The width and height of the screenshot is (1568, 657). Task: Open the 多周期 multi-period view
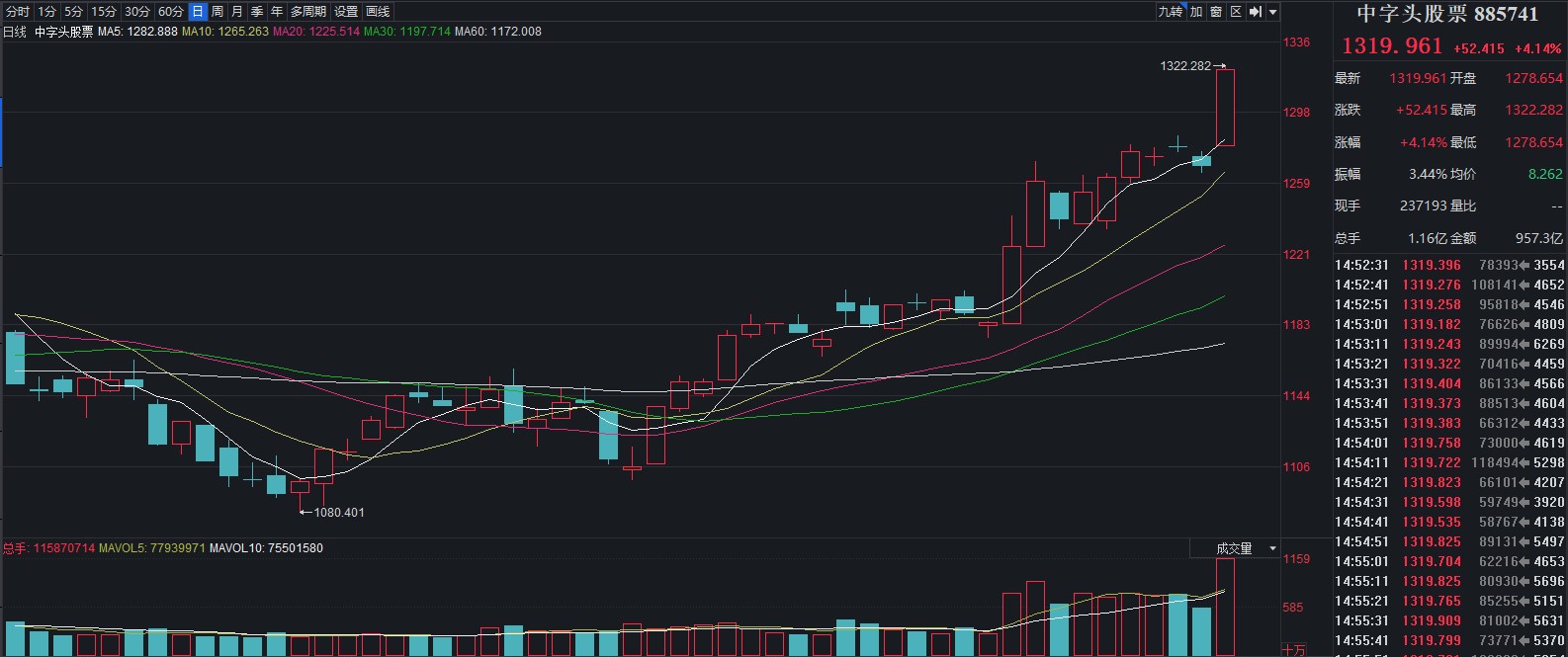(308, 12)
